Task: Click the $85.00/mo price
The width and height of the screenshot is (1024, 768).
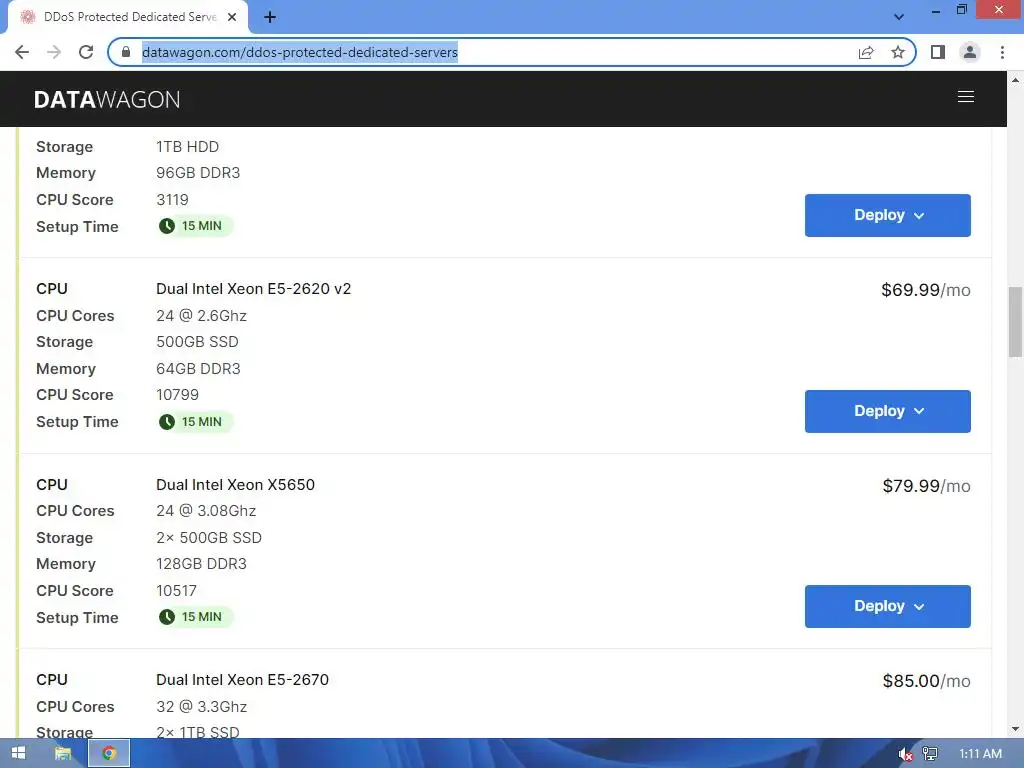Action: point(926,681)
